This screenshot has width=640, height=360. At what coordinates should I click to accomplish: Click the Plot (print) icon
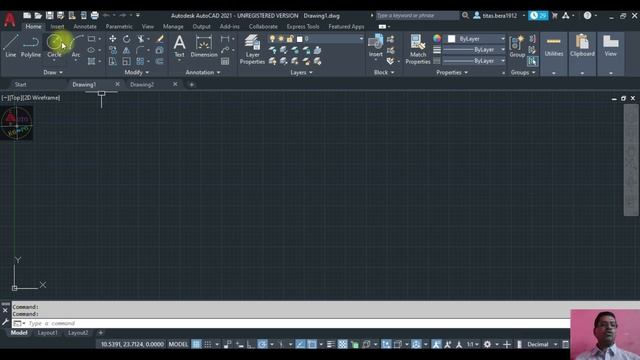point(94,16)
